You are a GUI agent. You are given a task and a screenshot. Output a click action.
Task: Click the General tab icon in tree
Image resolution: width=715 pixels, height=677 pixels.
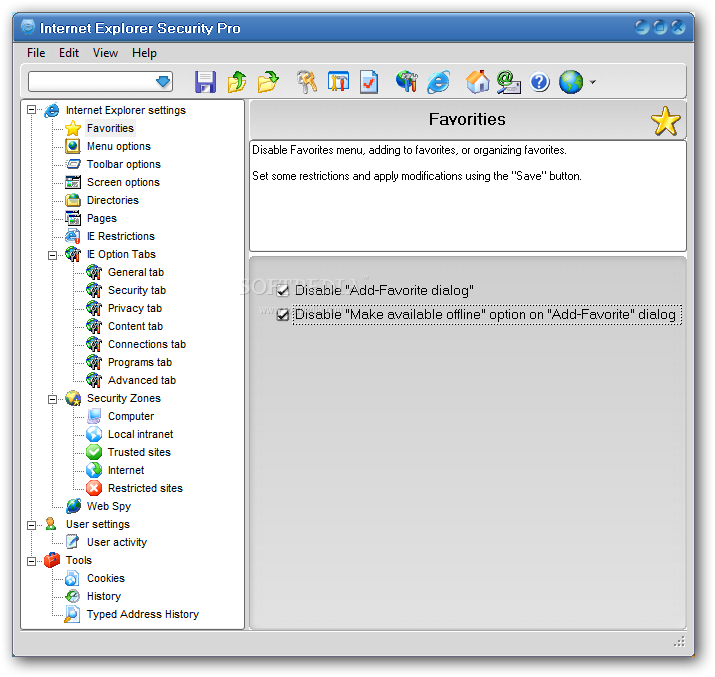coord(94,272)
